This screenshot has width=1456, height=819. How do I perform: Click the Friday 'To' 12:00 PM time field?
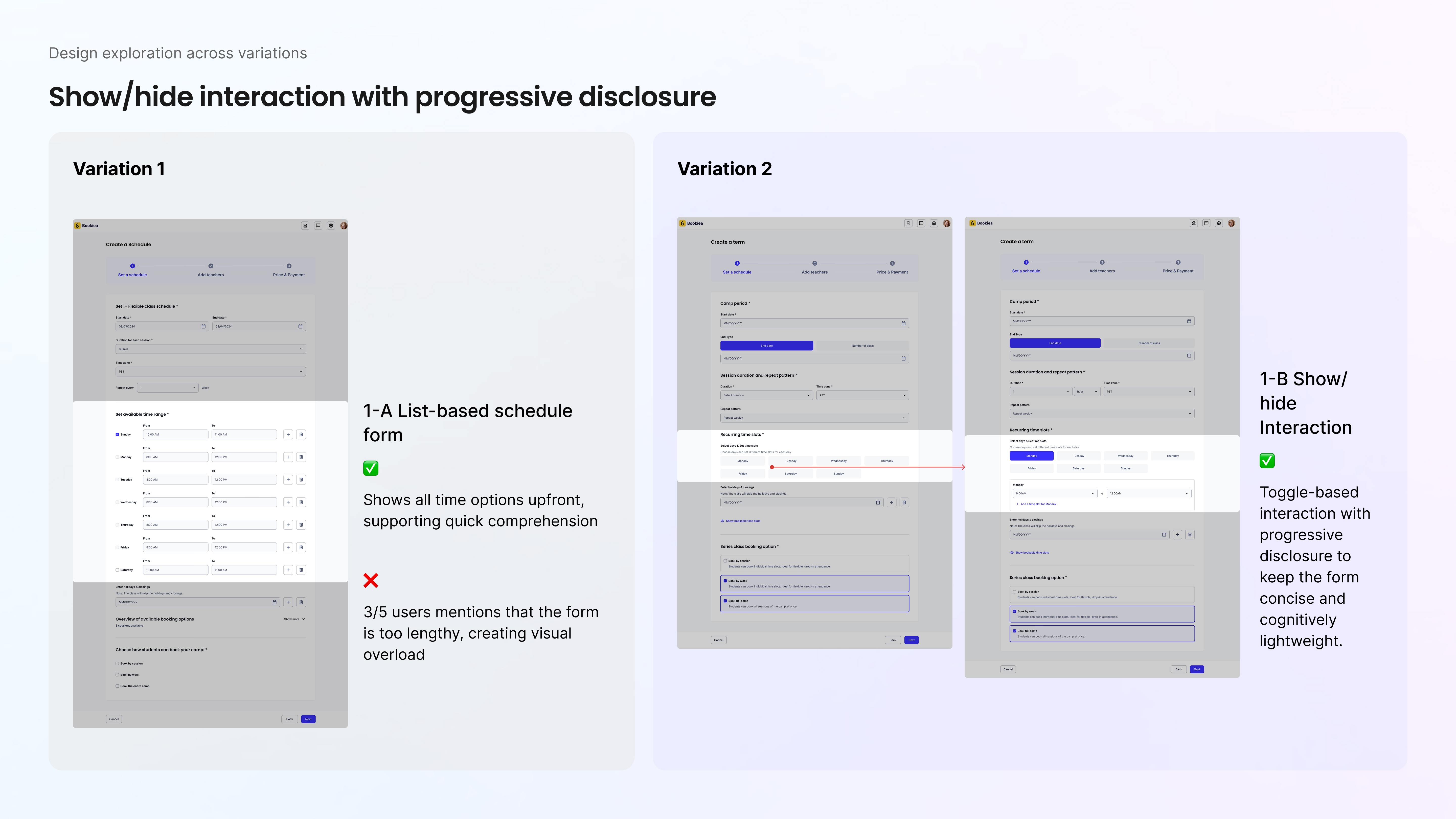(x=244, y=548)
